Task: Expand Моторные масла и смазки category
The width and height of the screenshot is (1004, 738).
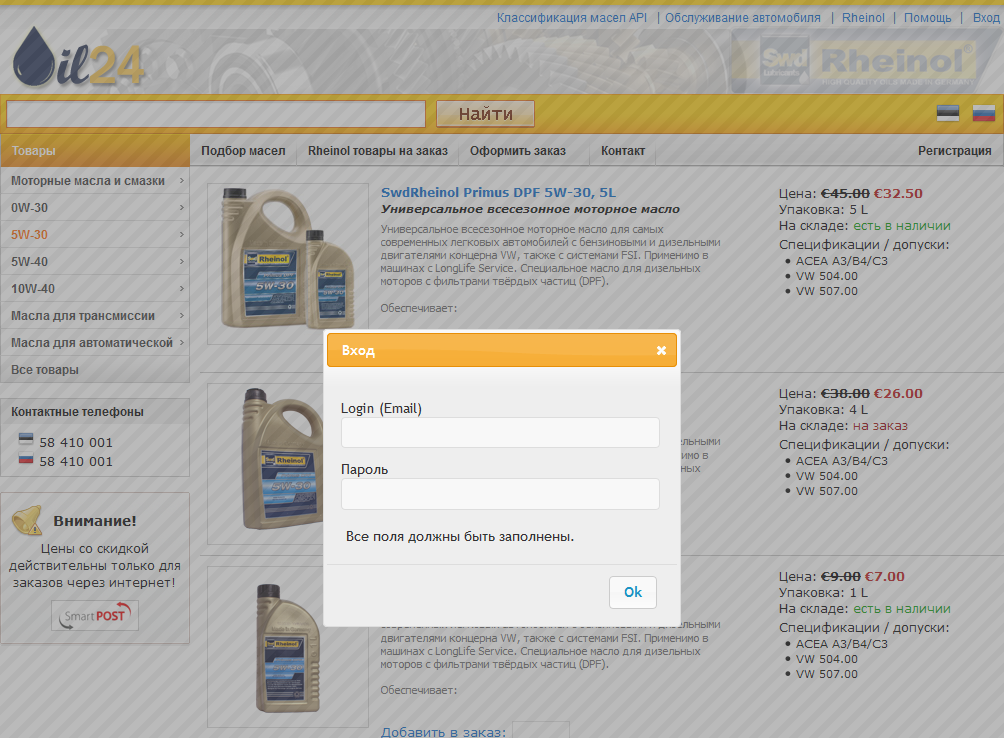Action: (x=95, y=180)
